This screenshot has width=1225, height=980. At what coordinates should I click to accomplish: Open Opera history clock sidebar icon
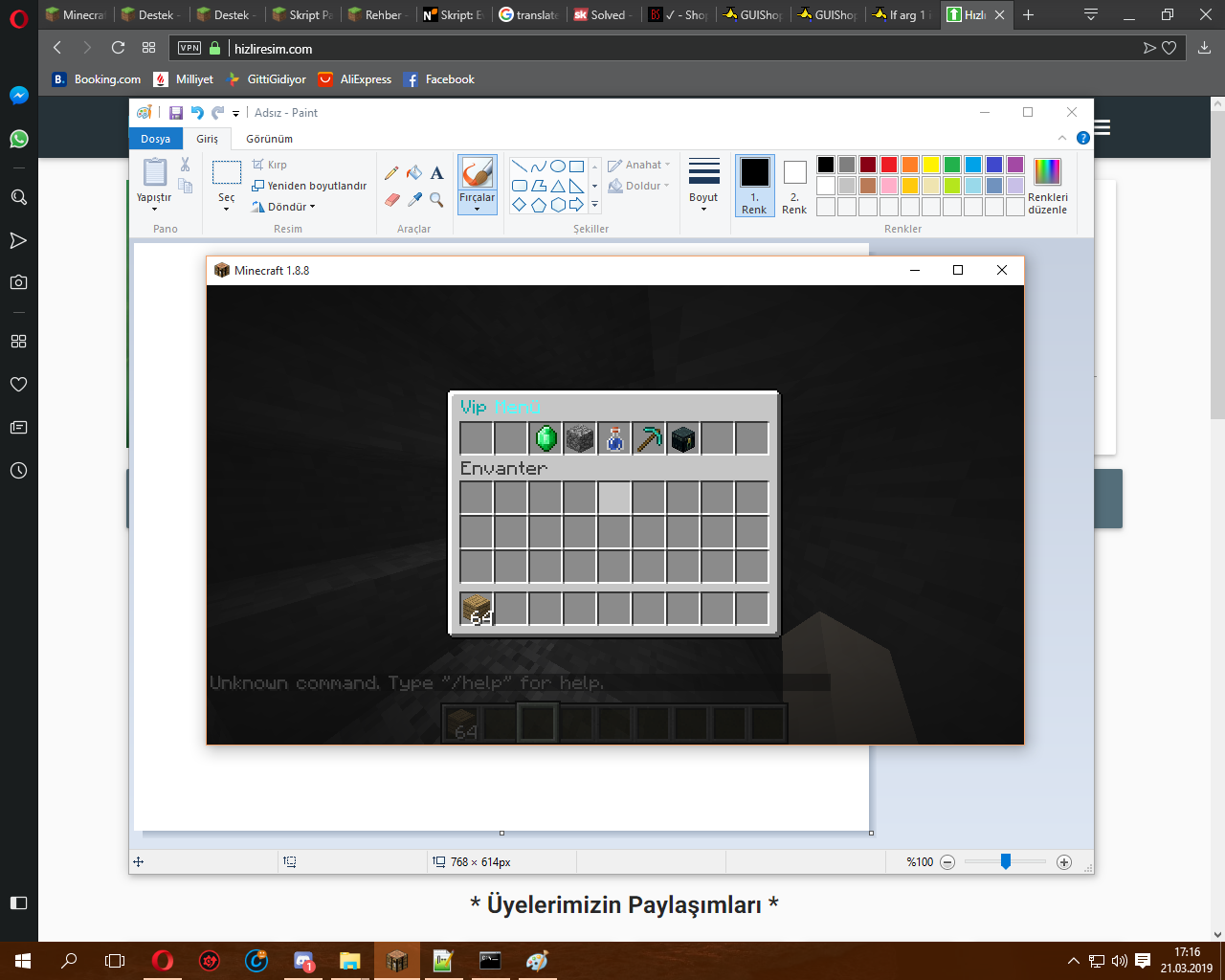pyautogui.click(x=18, y=471)
